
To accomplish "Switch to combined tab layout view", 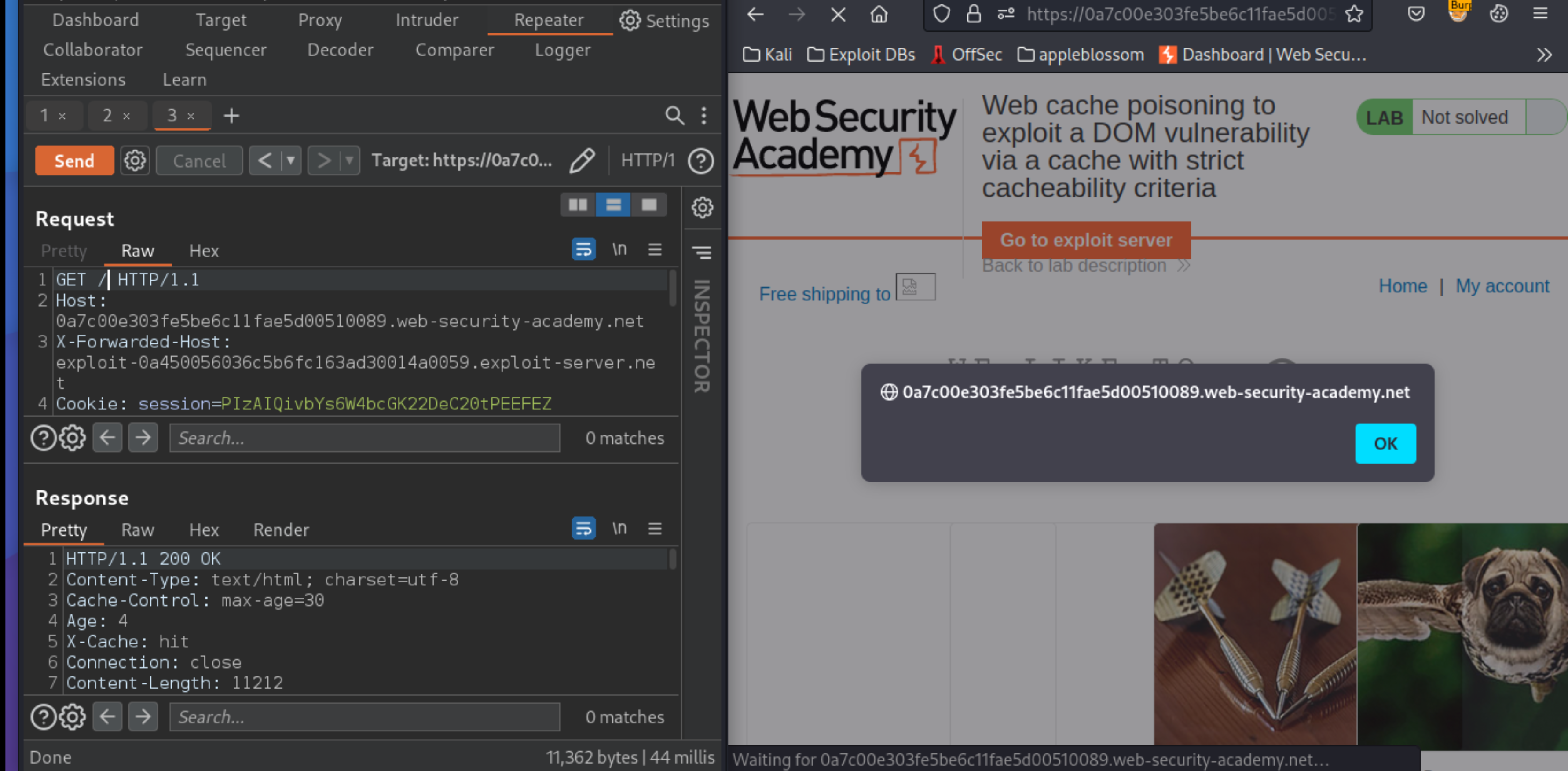I will click(649, 205).
